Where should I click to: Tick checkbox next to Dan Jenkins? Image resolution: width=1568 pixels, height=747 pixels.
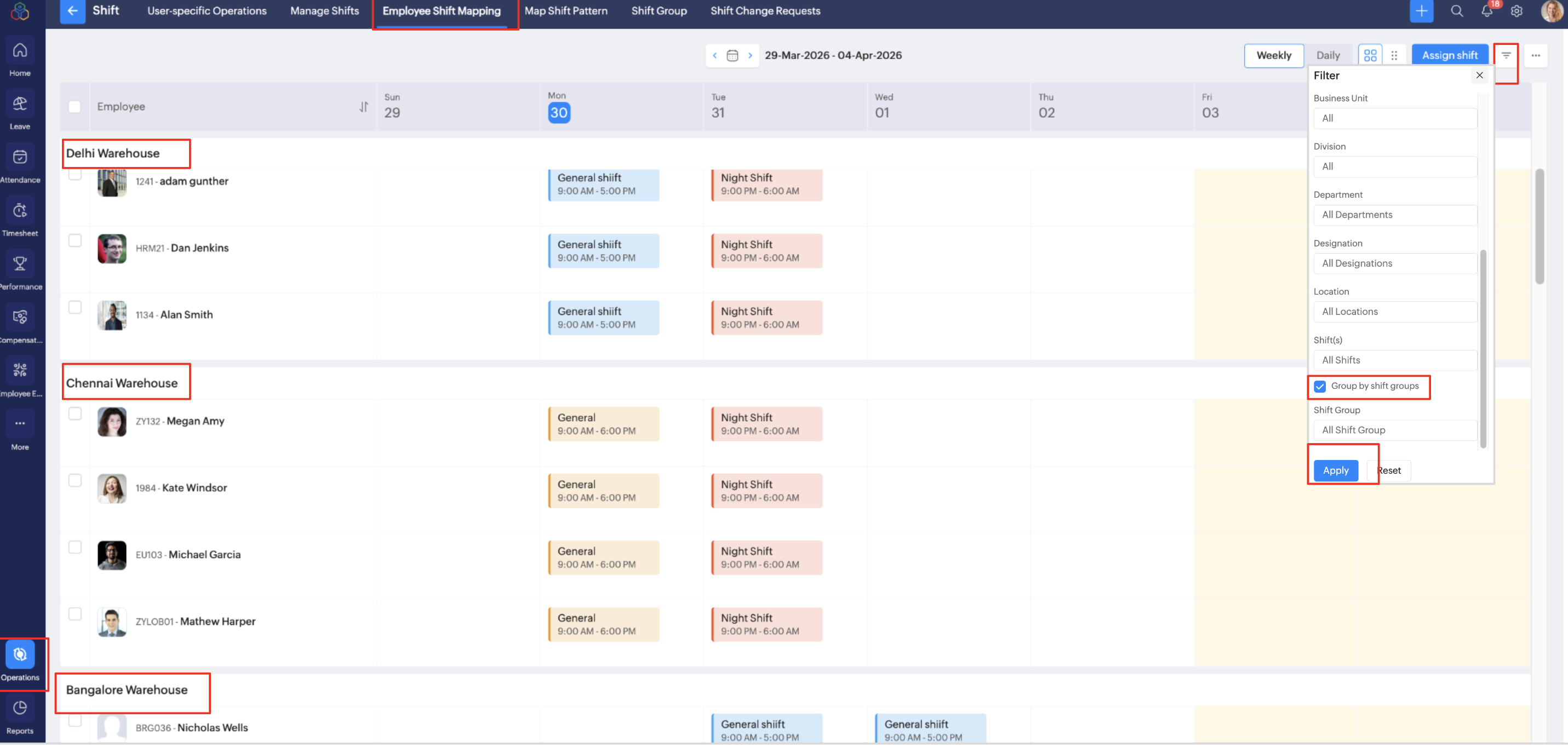point(75,241)
